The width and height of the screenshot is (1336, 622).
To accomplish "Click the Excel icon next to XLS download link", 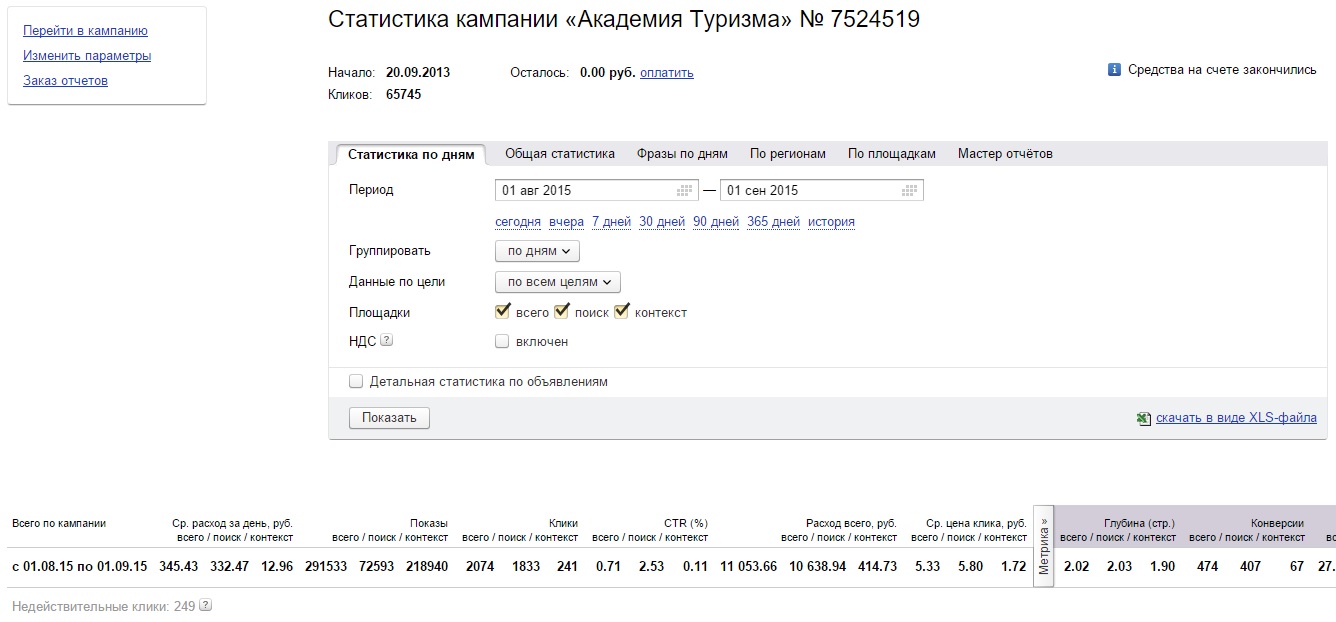I will click(x=1143, y=417).
